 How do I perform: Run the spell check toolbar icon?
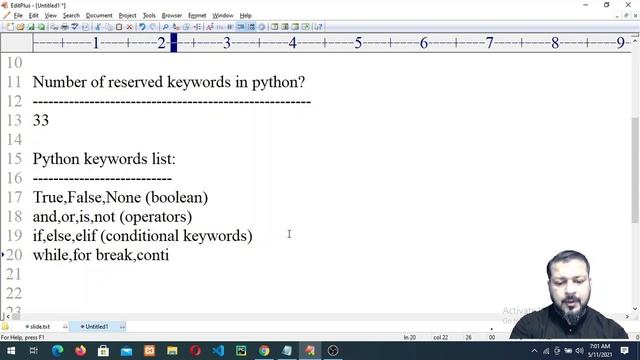(x=75, y=27)
